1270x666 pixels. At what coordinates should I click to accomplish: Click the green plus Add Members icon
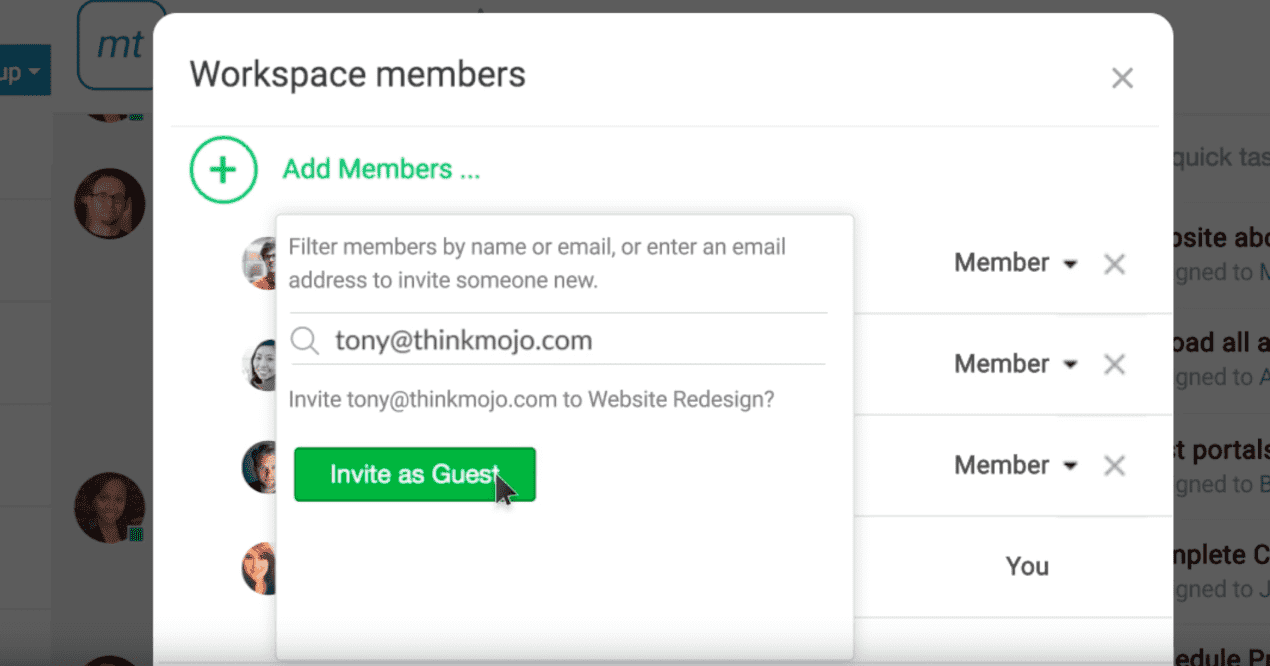coord(223,170)
